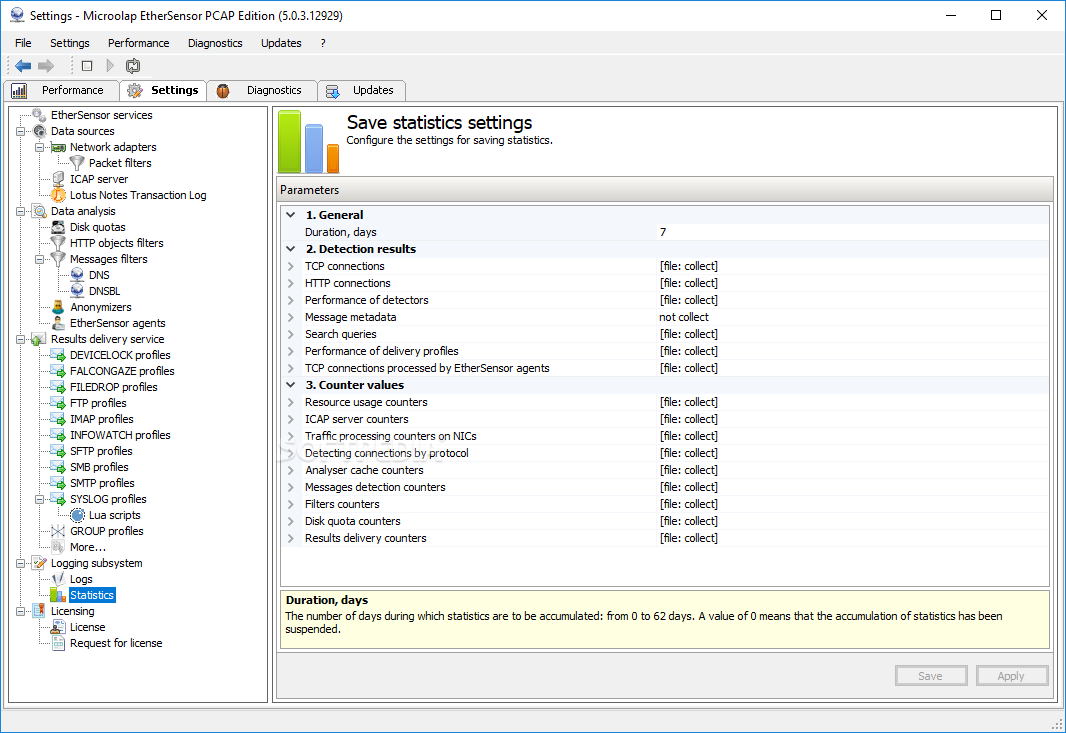Open the Diagnostics menu in menu bar
The width and height of the screenshot is (1066, 733).
coord(215,43)
